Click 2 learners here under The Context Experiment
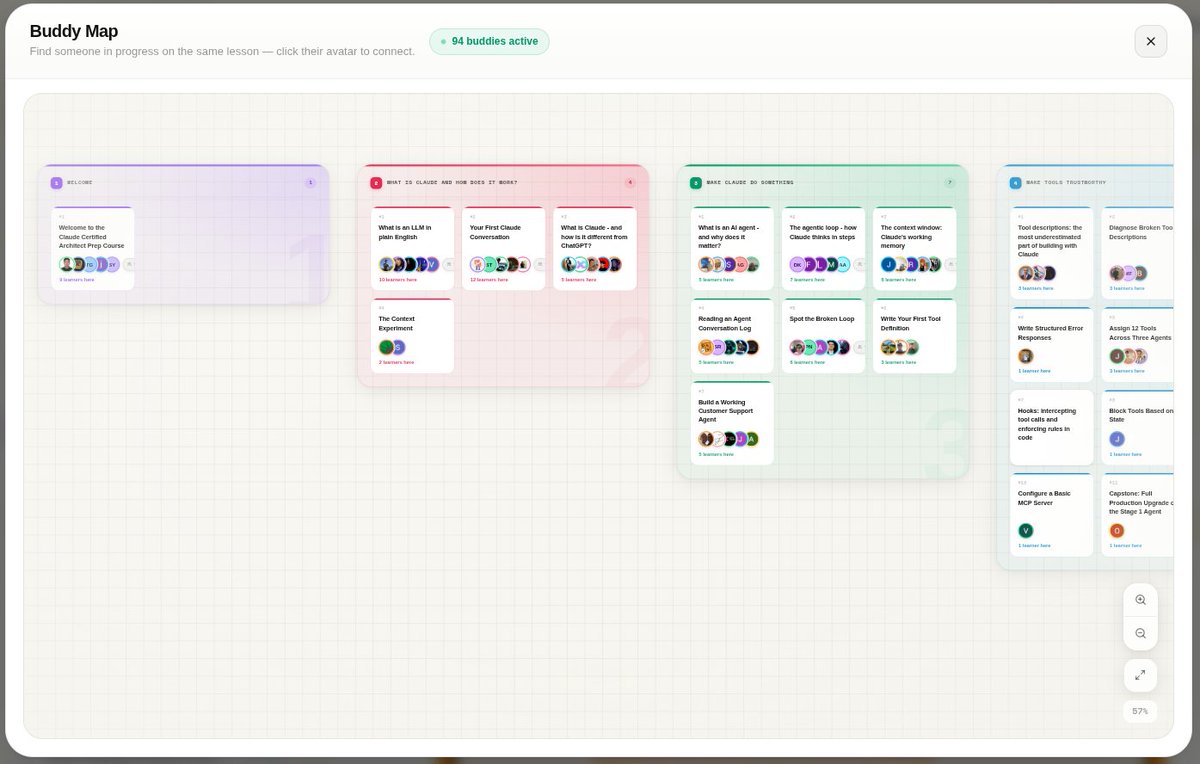 coord(397,363)
